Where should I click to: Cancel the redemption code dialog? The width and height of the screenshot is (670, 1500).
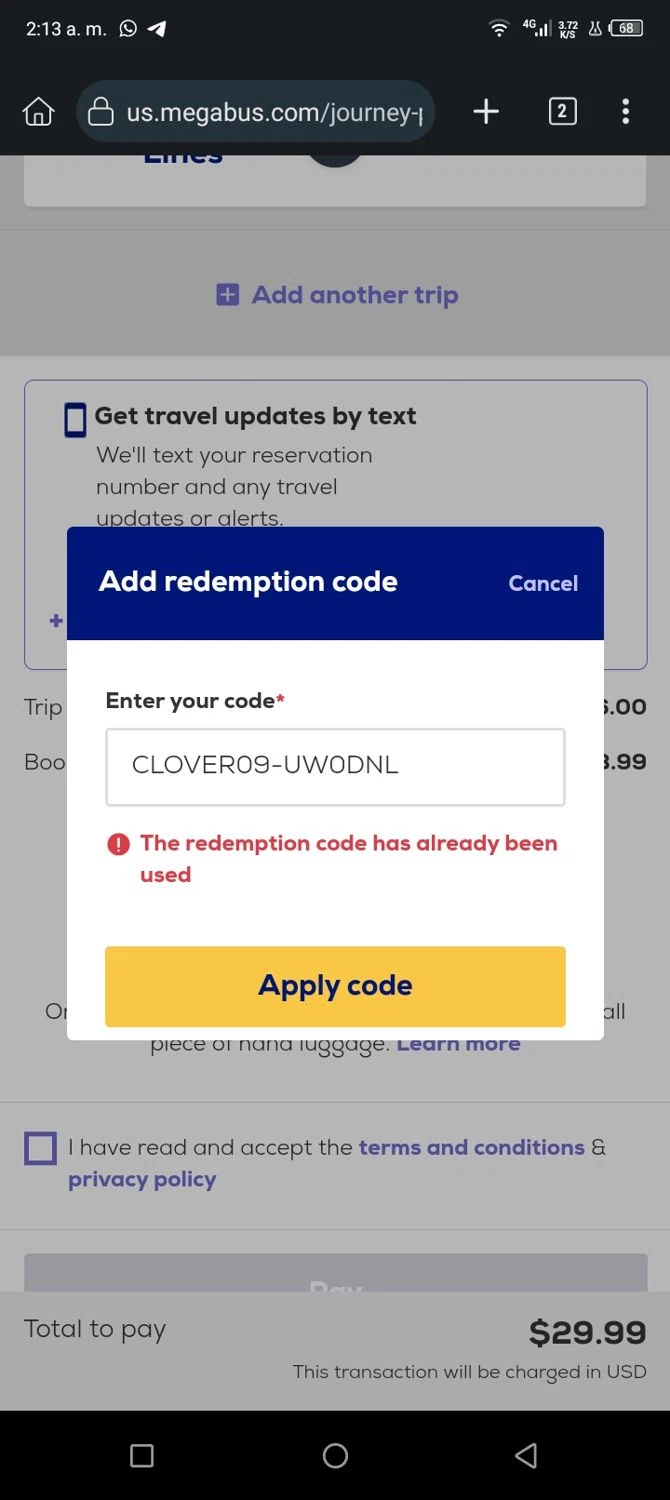(543, 584)
